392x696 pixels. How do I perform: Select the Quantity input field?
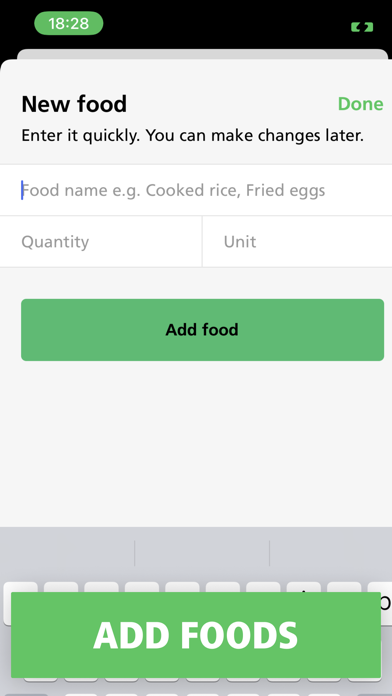101,241
